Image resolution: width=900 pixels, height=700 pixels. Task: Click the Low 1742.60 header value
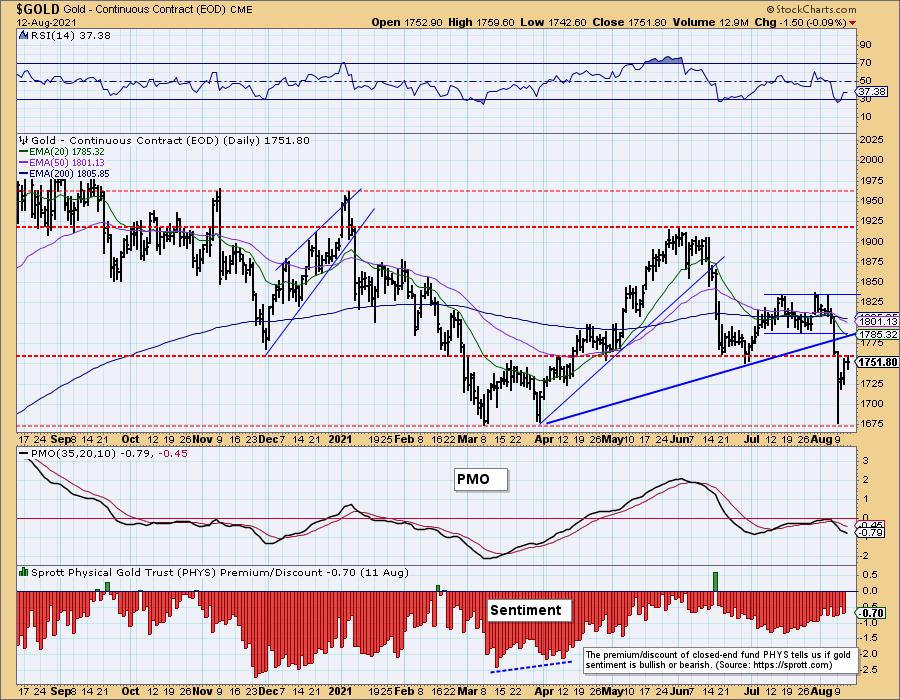[x=553, y=22]
